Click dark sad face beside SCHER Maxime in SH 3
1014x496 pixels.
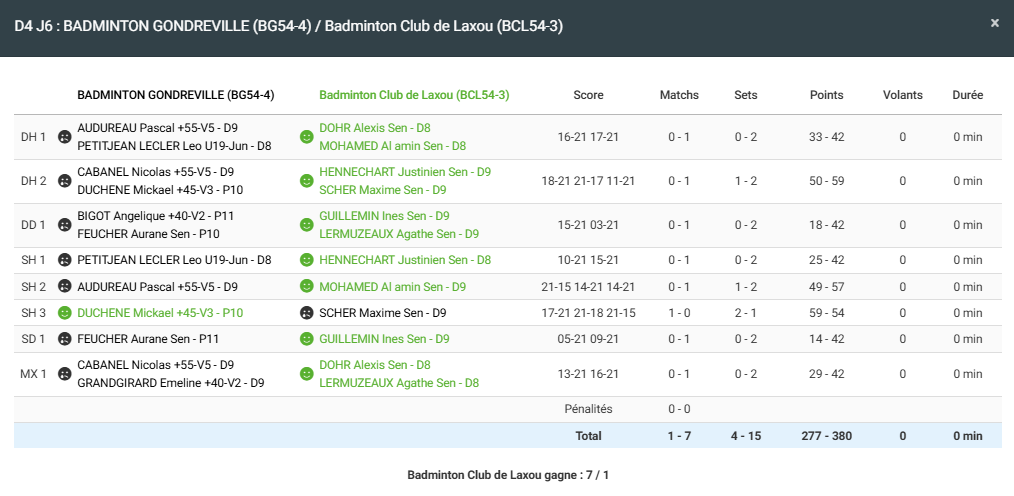pyautogui.click(x=307, y=313)
